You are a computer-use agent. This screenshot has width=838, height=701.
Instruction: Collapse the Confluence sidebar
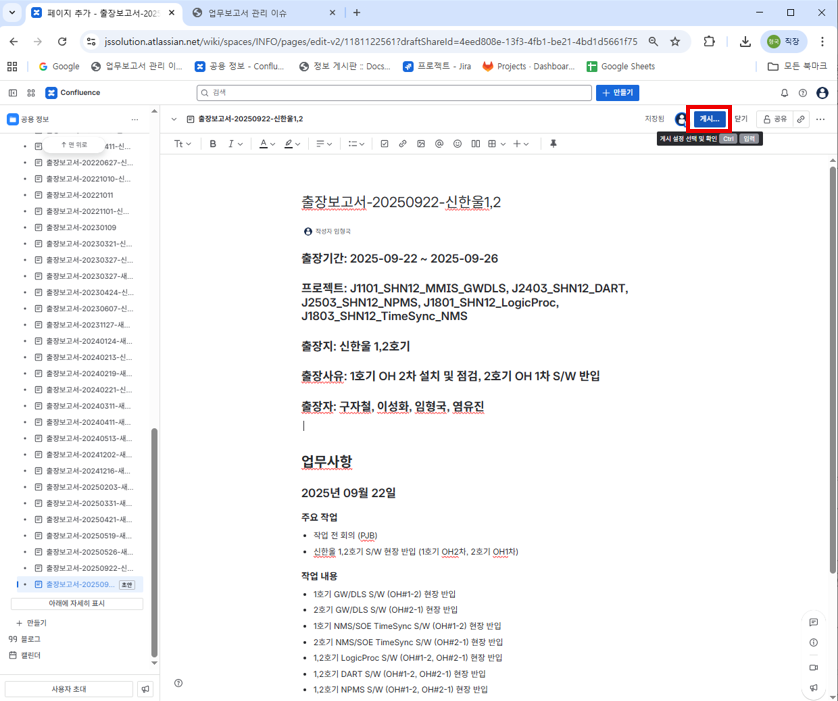coord(12,93)
